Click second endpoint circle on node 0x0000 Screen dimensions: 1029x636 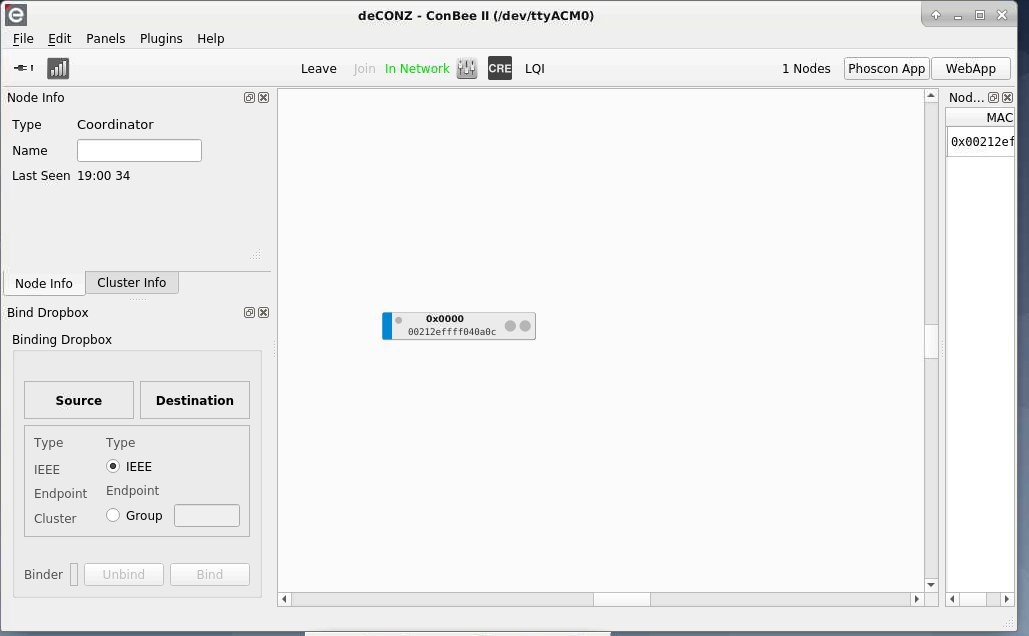[x=525, y=326]
